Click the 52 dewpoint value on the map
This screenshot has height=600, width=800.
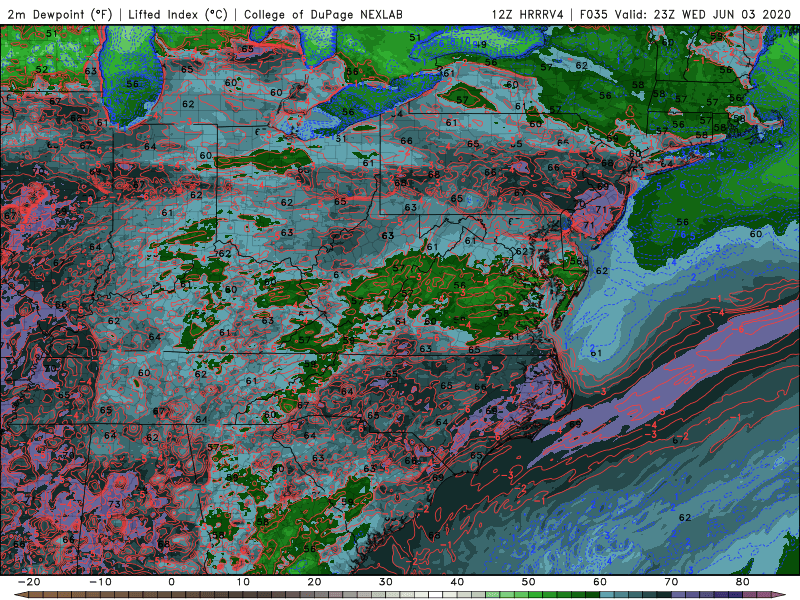point(42,69)
